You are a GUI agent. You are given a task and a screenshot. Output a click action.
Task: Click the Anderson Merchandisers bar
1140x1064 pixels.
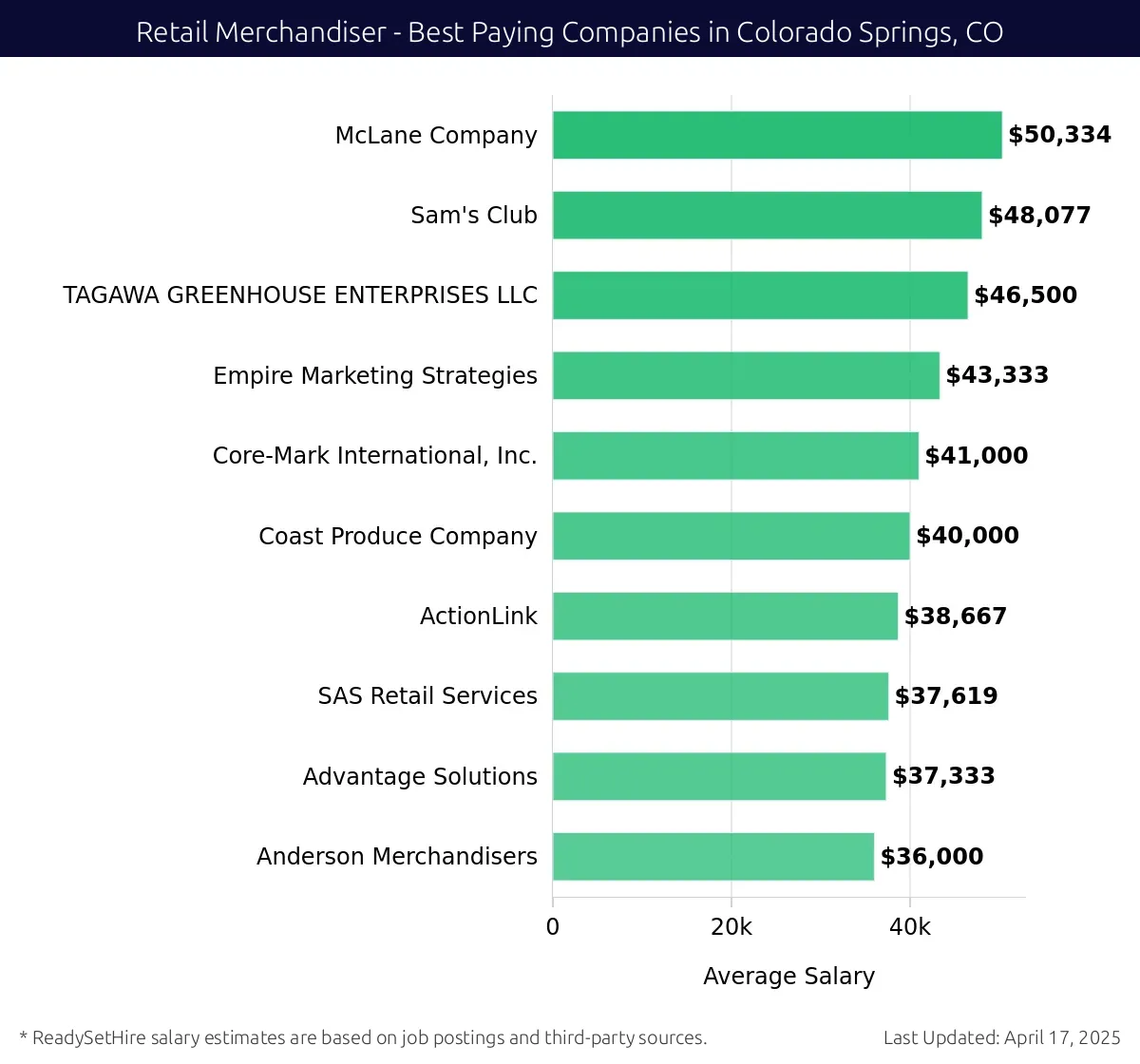tap(713, 856)
